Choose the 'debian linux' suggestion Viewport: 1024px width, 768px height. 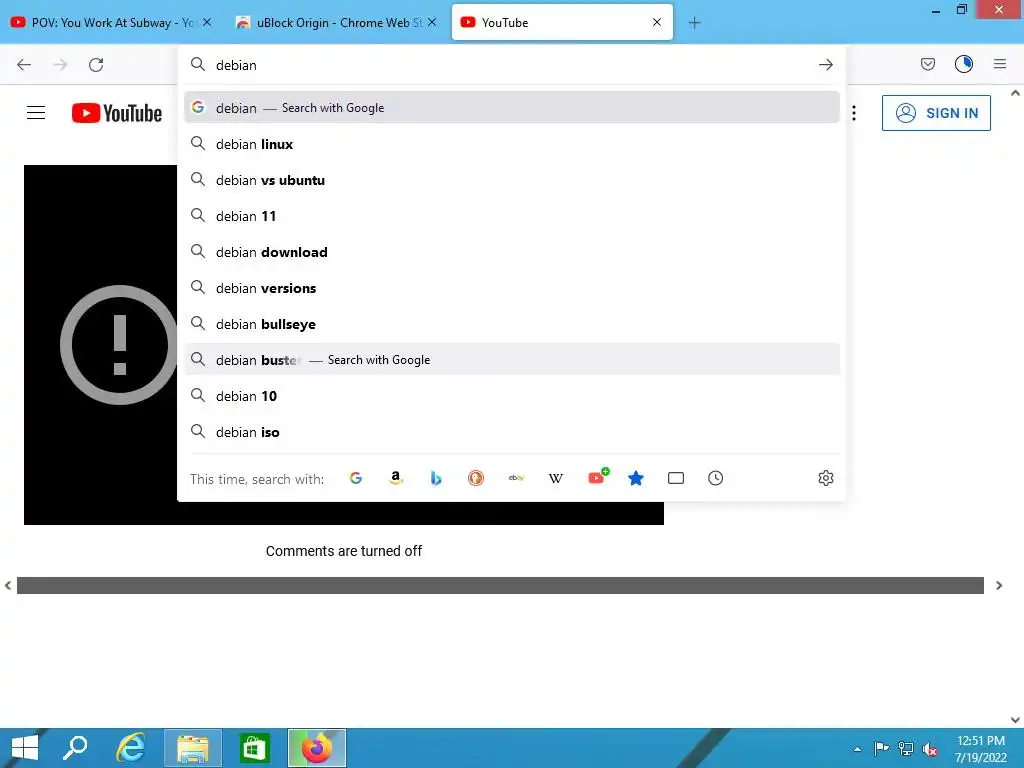[x=511, y=144]
